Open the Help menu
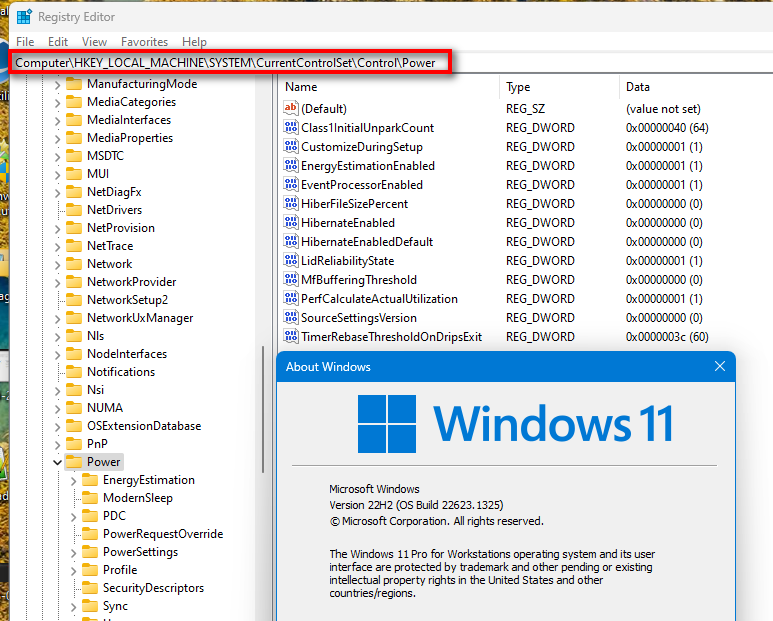 click(194, 42)
